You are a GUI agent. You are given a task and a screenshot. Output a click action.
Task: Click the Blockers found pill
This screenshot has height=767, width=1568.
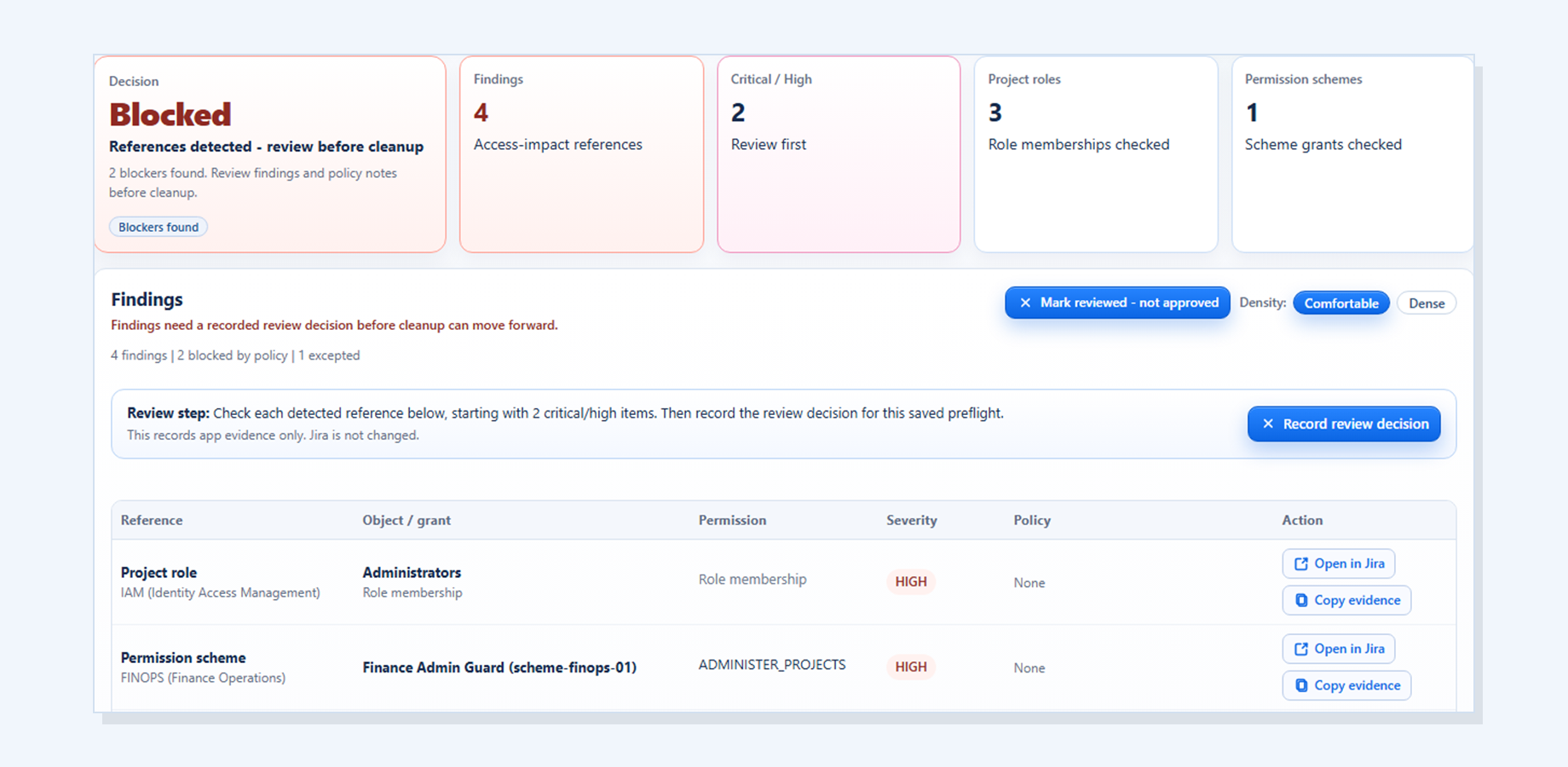(158, 227)
